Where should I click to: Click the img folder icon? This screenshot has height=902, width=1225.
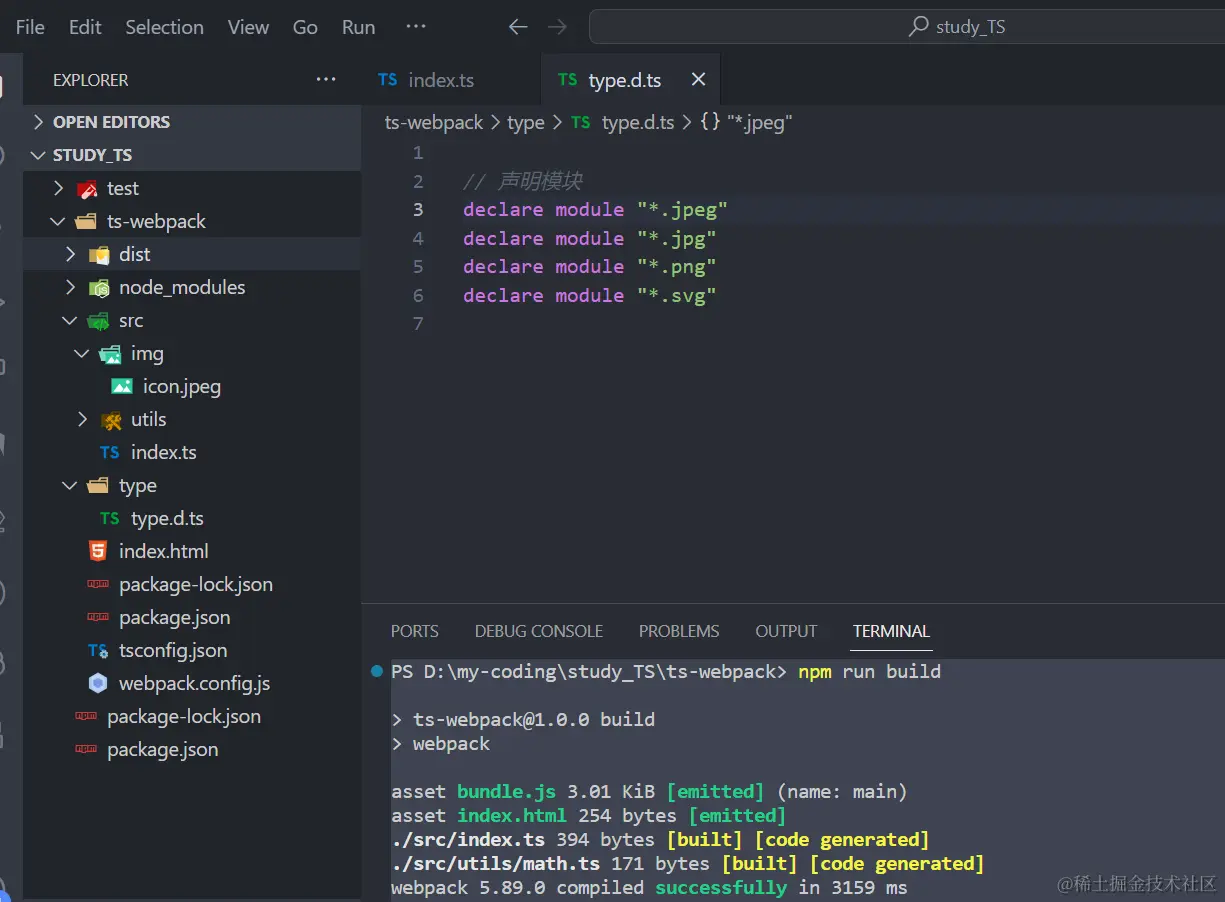(110, 354)
